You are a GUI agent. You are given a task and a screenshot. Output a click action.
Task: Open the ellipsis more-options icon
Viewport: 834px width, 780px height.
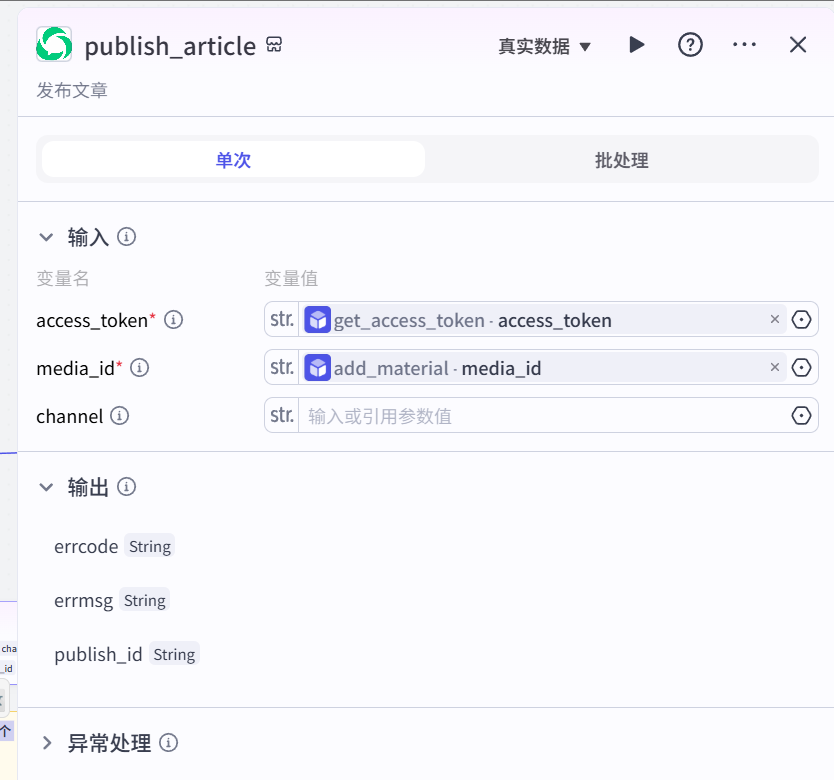744,44
